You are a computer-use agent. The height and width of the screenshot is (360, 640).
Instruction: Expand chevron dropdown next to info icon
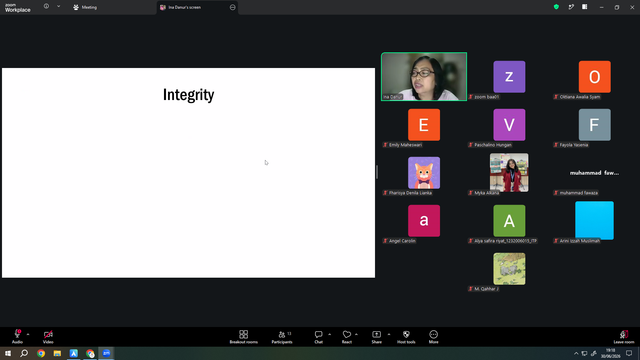[58, 7]
